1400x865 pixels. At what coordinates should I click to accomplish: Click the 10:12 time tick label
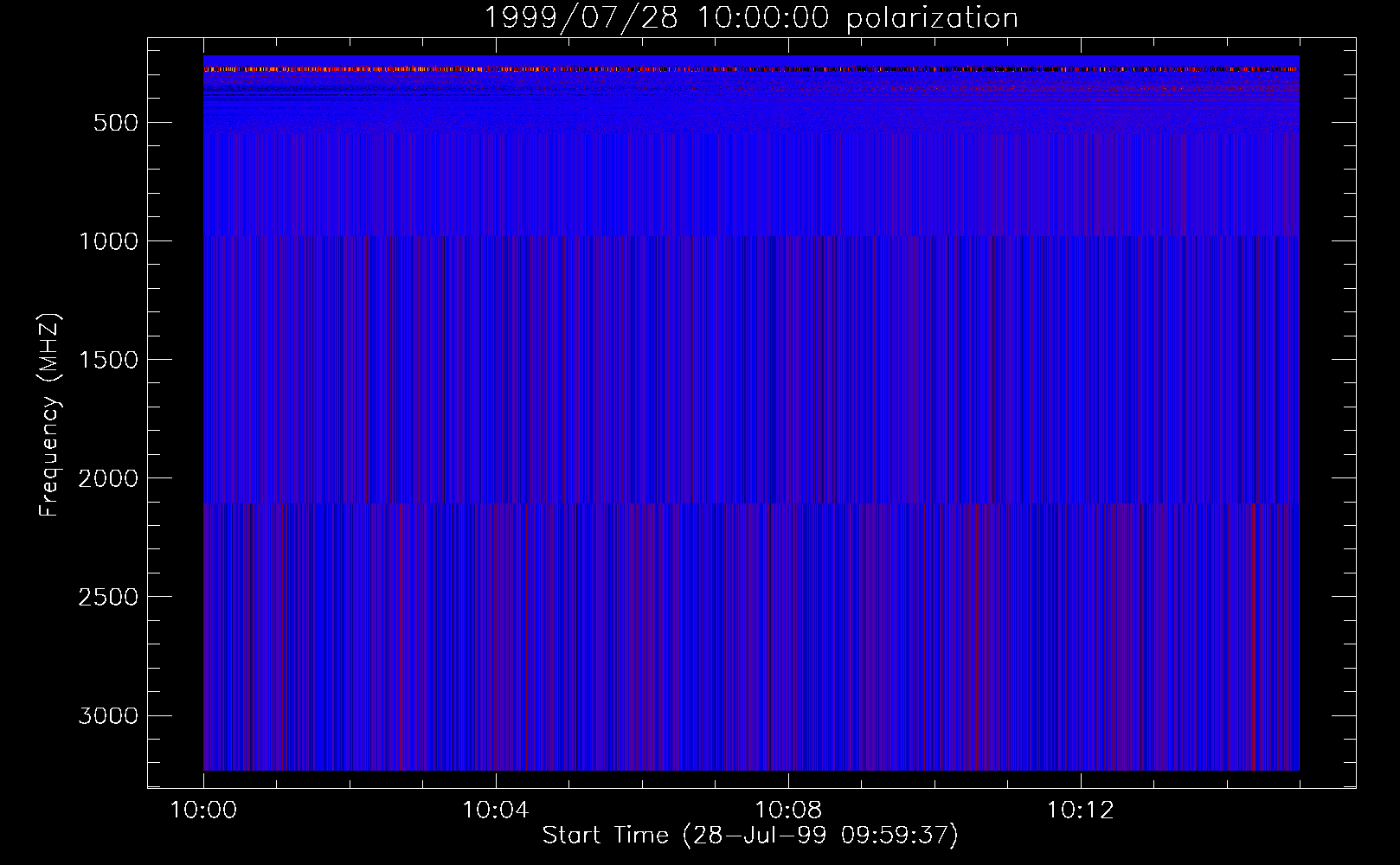click(1080, 811)
